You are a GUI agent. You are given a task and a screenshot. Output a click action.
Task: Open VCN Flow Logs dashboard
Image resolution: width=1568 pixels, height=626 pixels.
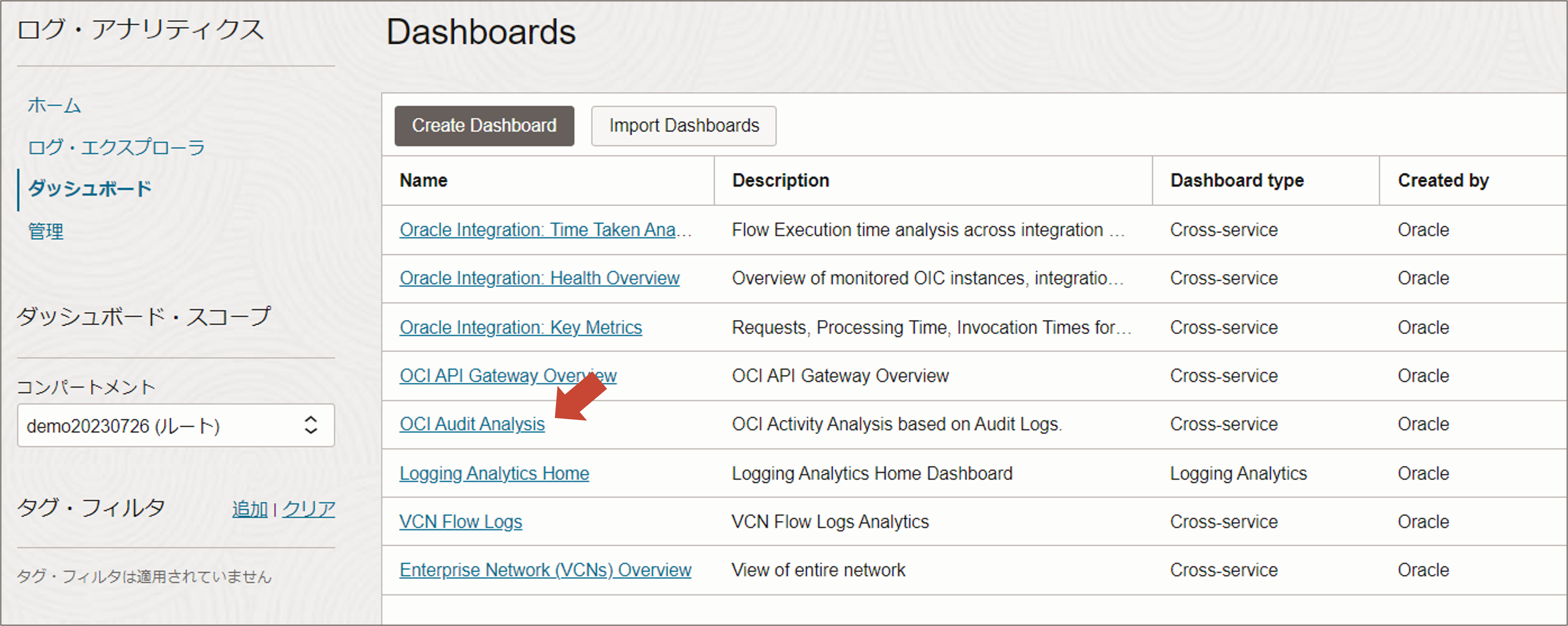[460, 521]
